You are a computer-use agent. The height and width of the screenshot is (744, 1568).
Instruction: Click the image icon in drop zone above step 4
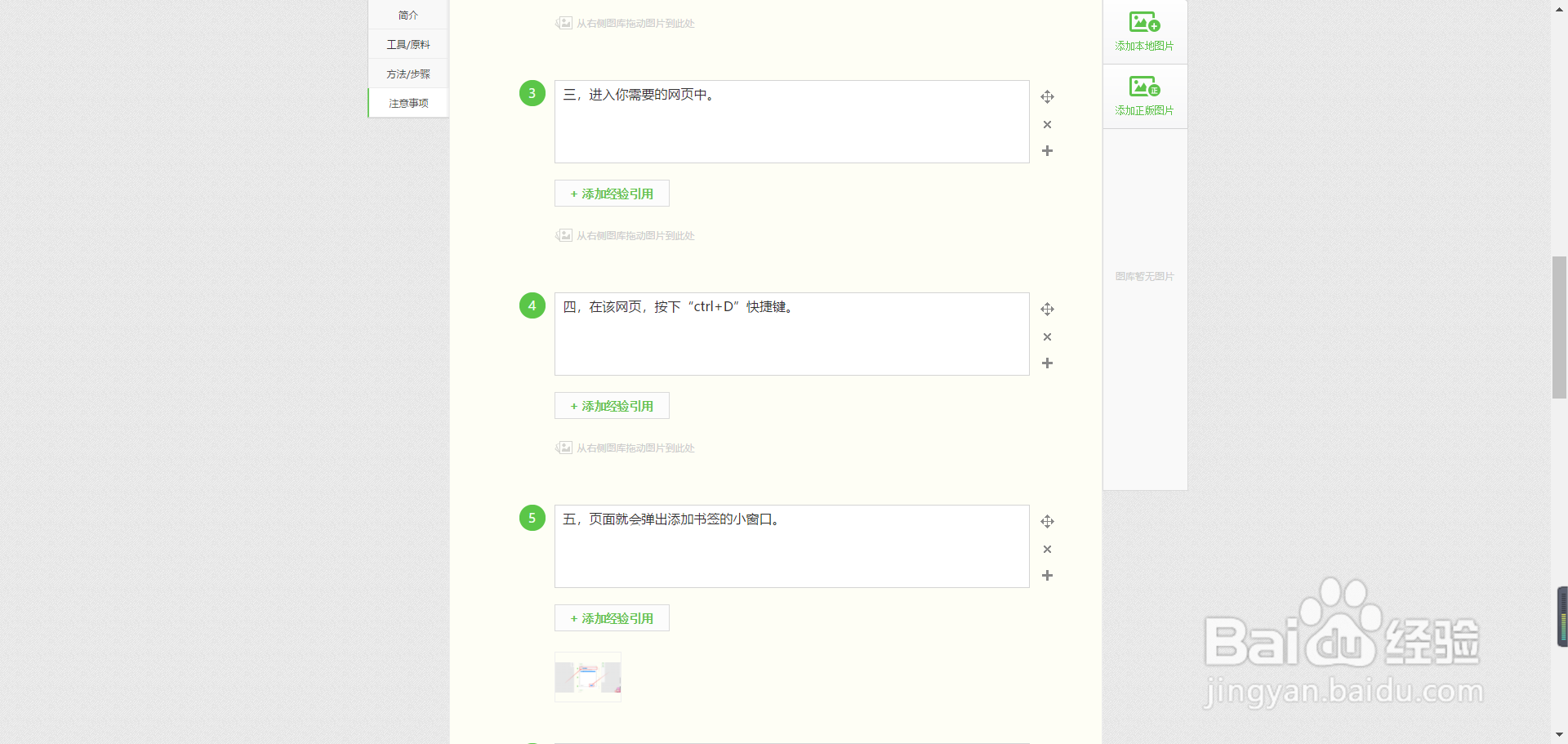click(x=564, y=235)
